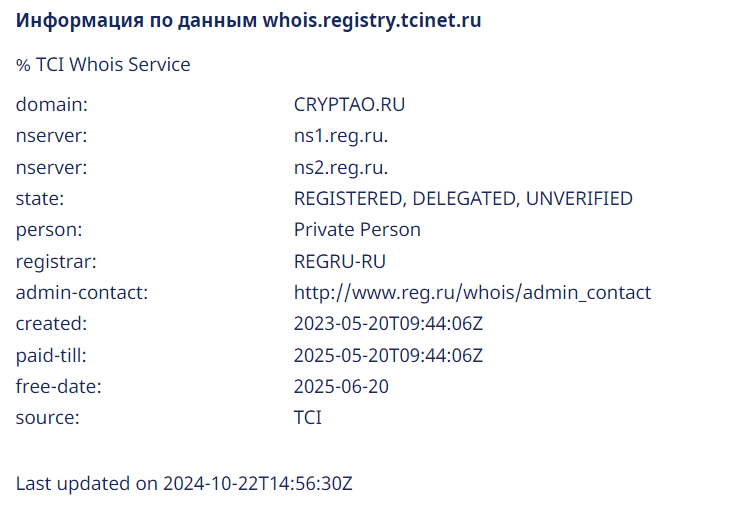Click the whois.registry.tcinet.ru heading
Image resolution: width=729 pixels, height=511 pixels.
pos(248,21)
